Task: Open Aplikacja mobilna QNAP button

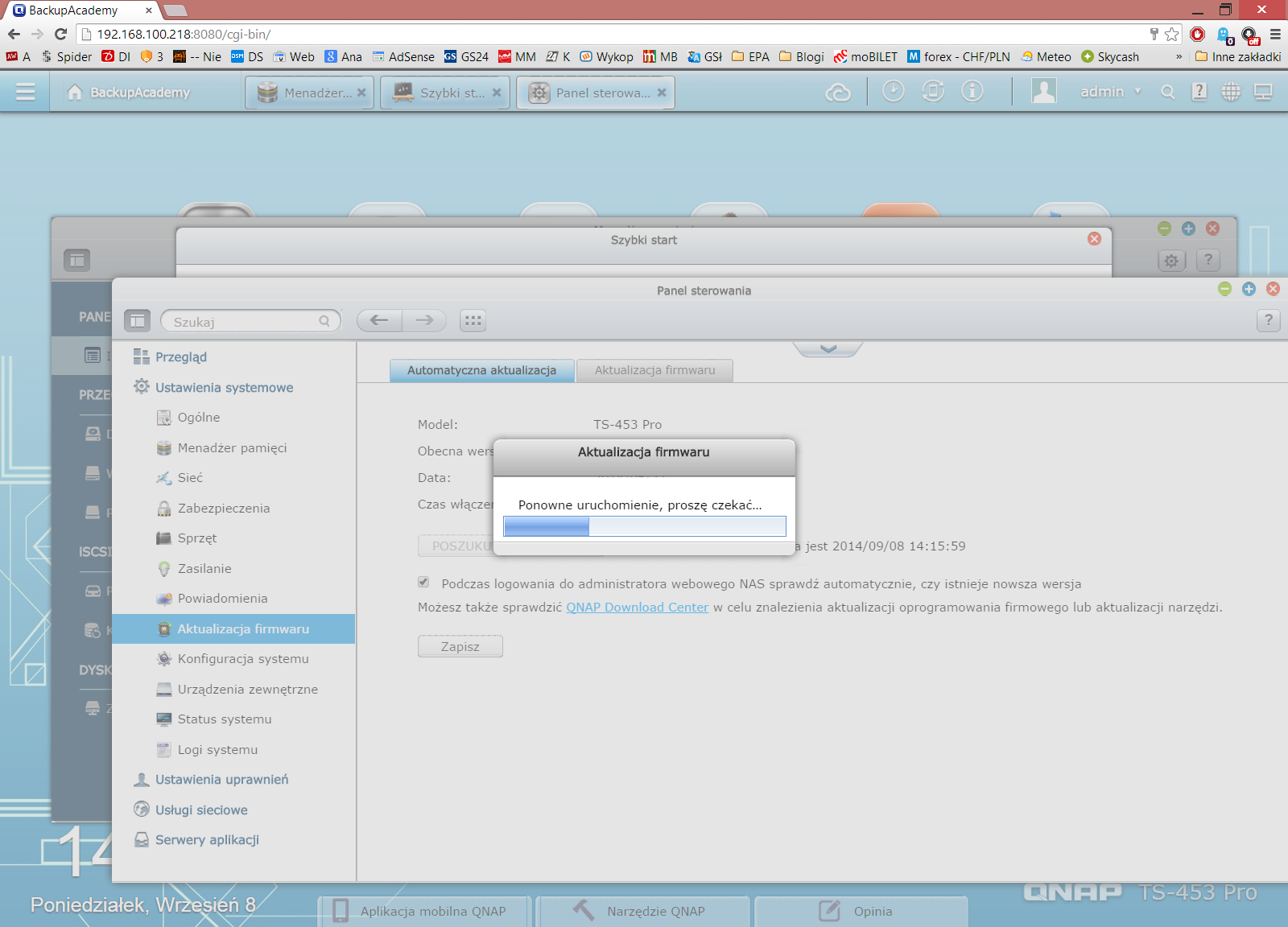Action: 424,911
